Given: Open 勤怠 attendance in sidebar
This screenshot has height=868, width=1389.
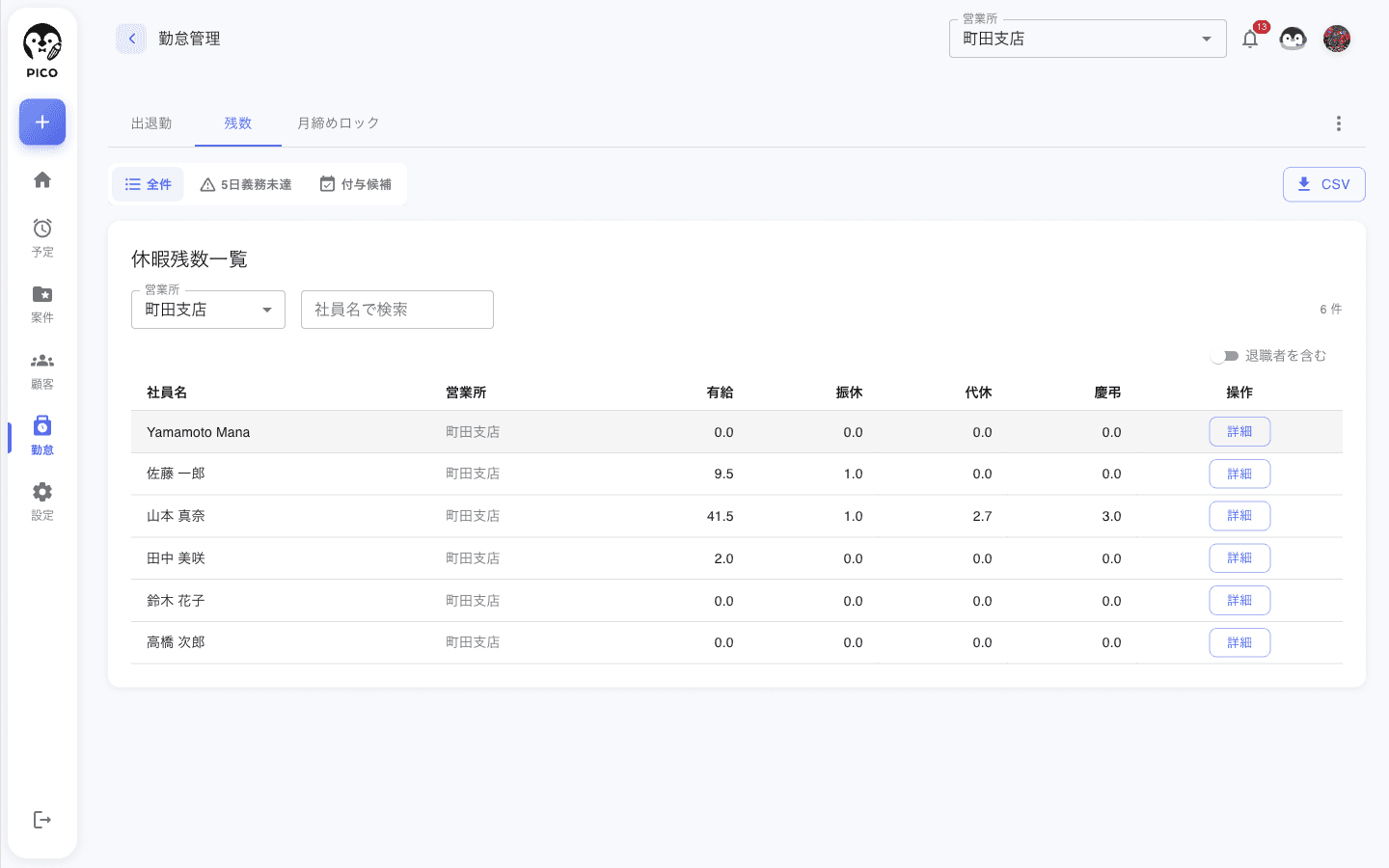Looking at the screenshot, I should click(42, 436).
